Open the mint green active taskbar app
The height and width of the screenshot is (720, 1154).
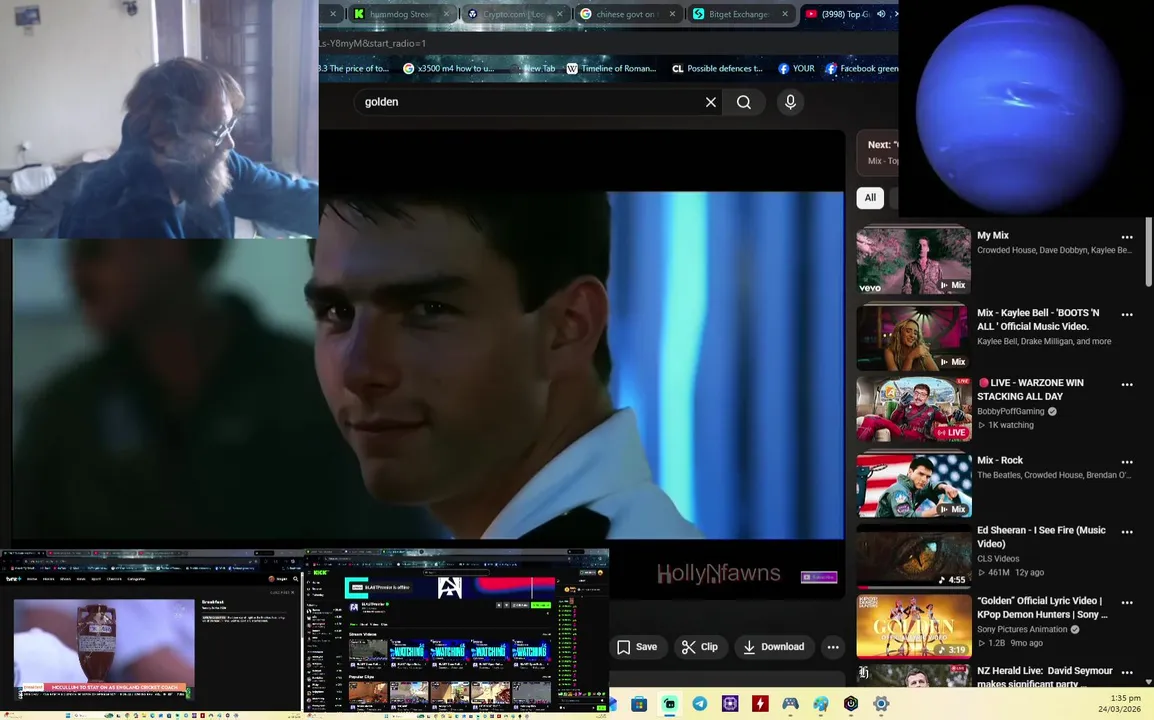[x=670, y=704]
